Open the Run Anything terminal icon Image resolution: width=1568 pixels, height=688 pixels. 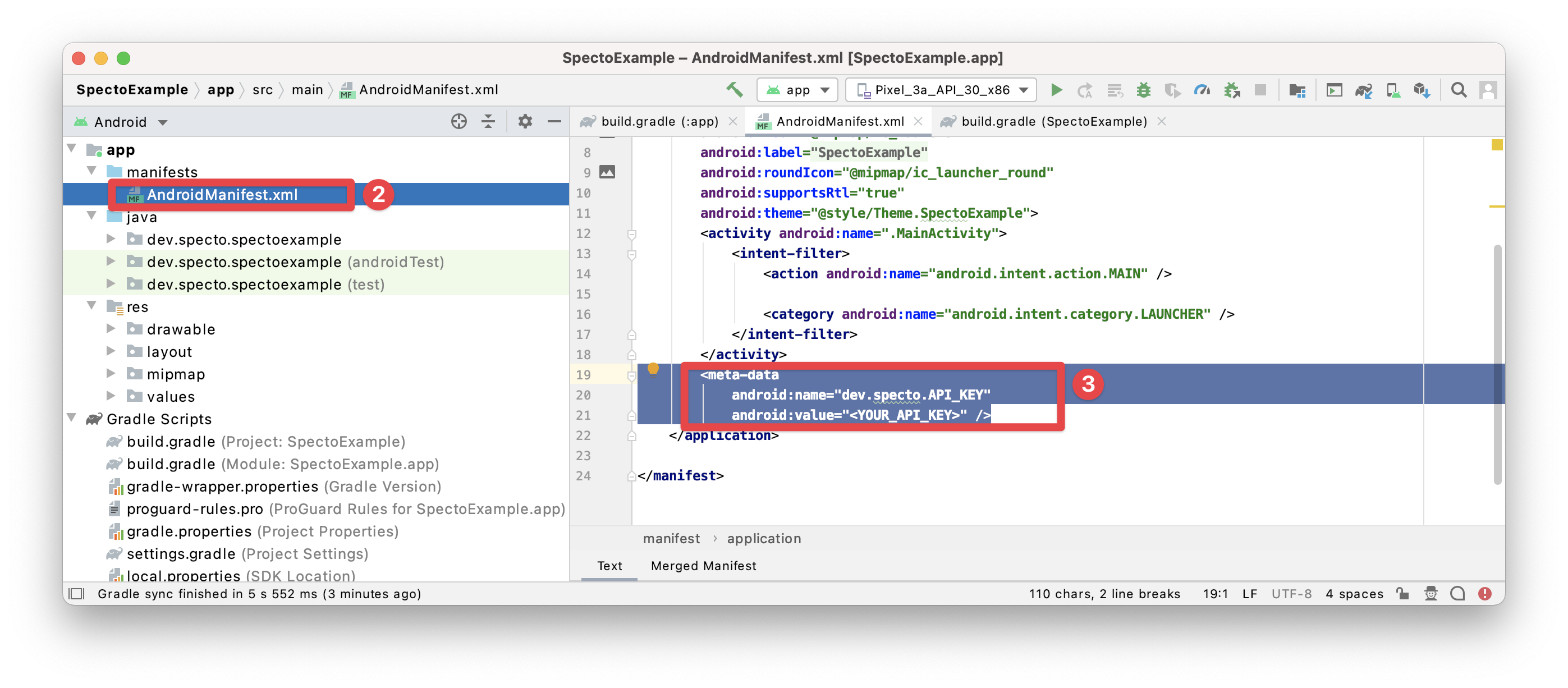1335,90
